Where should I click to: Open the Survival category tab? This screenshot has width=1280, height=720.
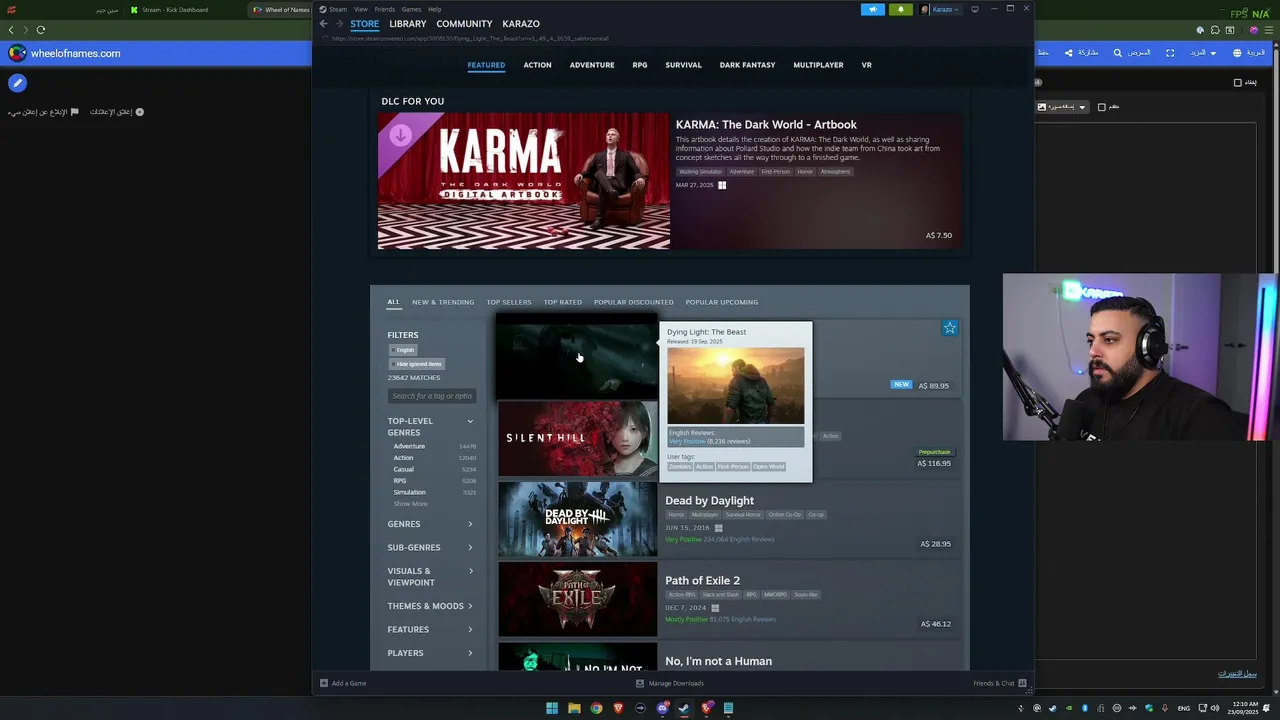click(x=684, y=65)
